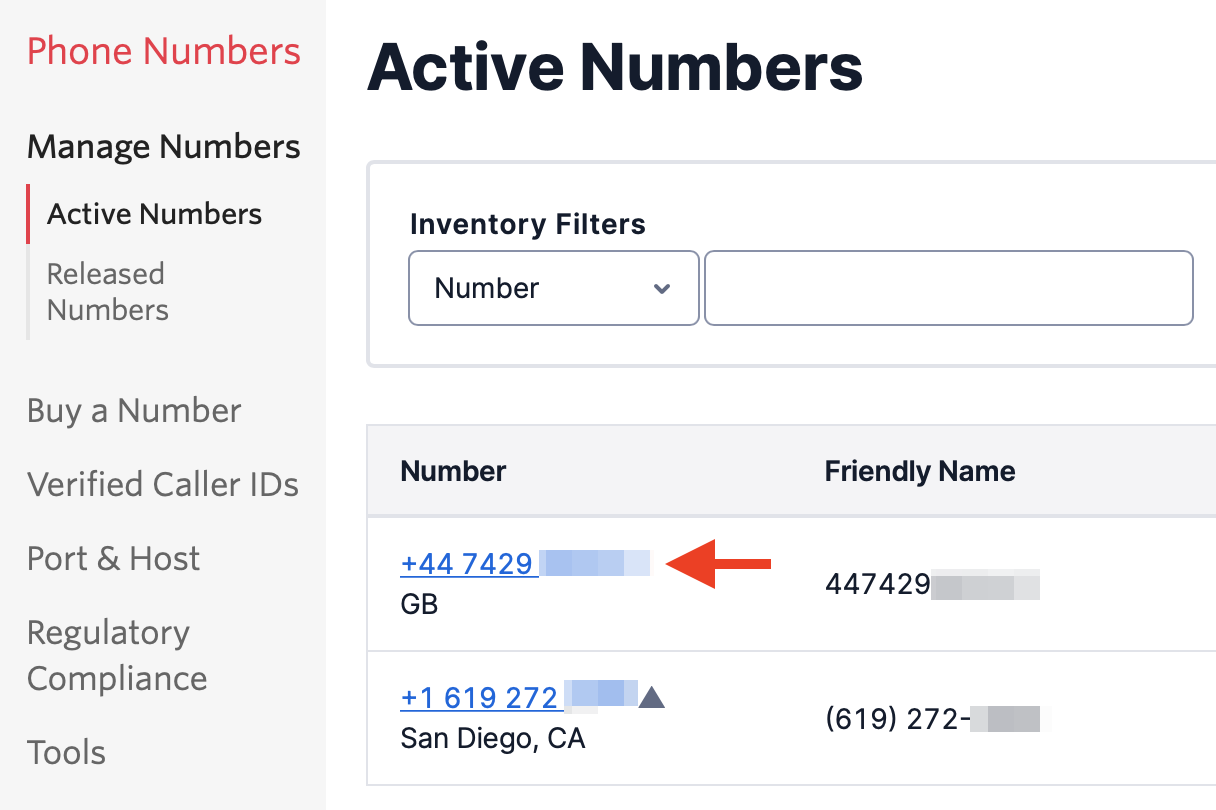Image resolution: width=1216 pixels, height=810 pixels.
Task: Go to Released Numbers in sidebar
Action: [108, 292]
